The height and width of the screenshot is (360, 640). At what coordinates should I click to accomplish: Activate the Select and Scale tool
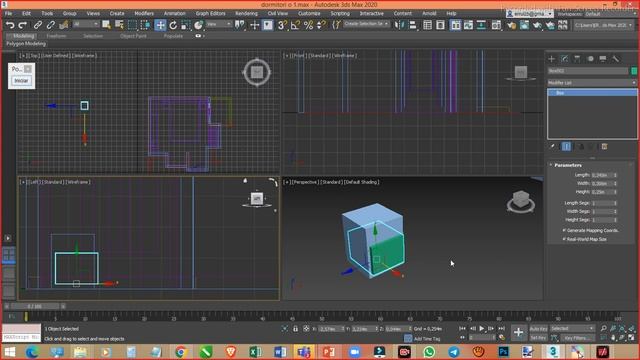tap(185, 25)
